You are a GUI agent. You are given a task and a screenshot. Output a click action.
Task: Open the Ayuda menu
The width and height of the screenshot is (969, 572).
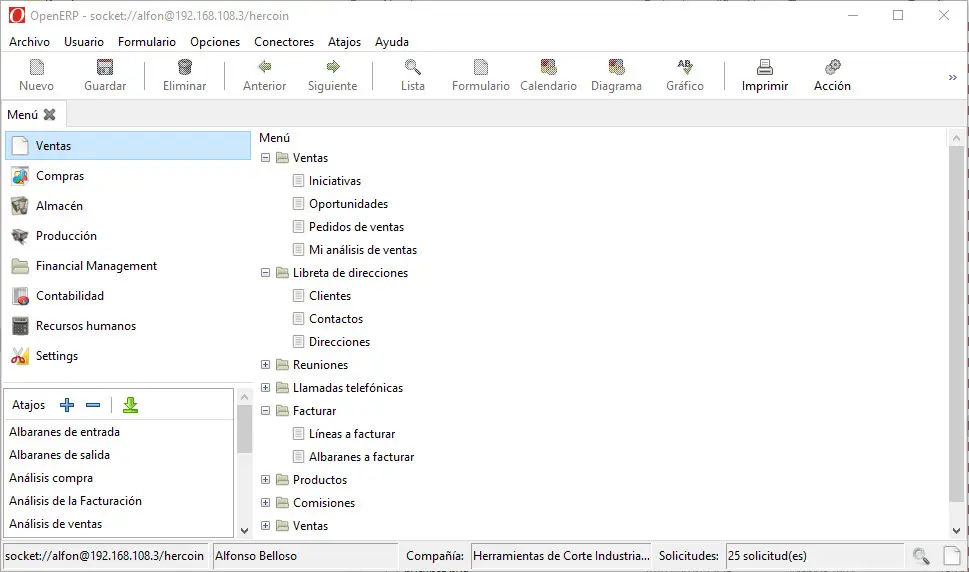click(391, 41)
